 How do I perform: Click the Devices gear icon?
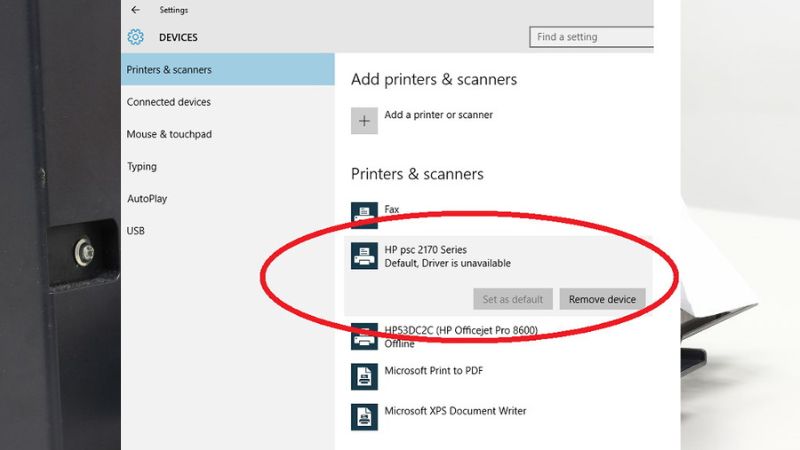(135, 37)
